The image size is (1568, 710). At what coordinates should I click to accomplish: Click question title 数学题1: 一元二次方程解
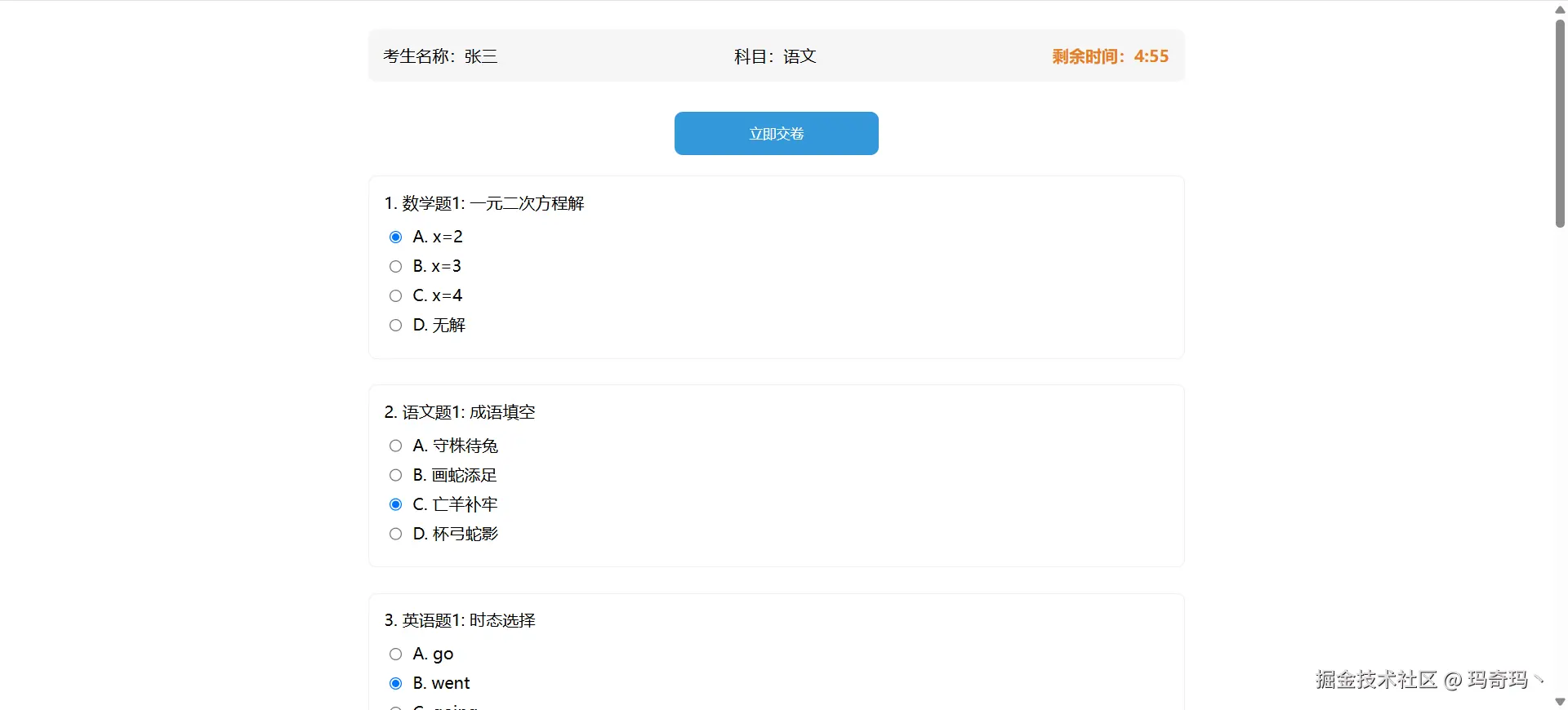(x=484, y=203)
